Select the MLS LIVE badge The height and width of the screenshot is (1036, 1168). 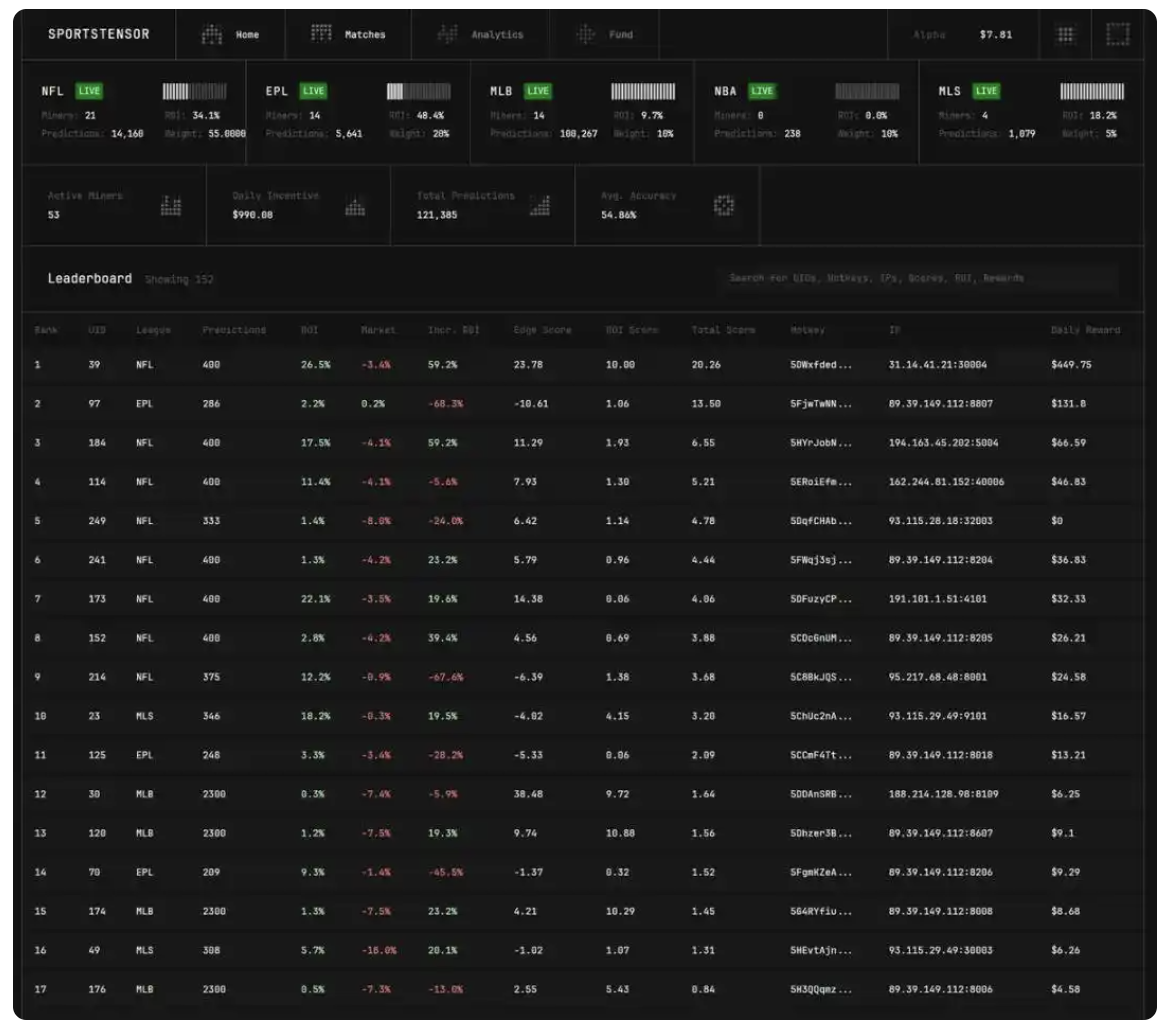[986, 91]
